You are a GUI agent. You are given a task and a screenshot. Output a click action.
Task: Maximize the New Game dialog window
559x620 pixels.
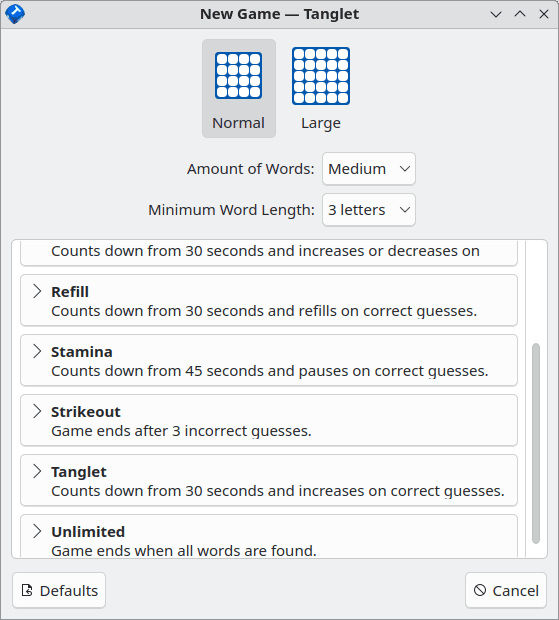(520, 14)
